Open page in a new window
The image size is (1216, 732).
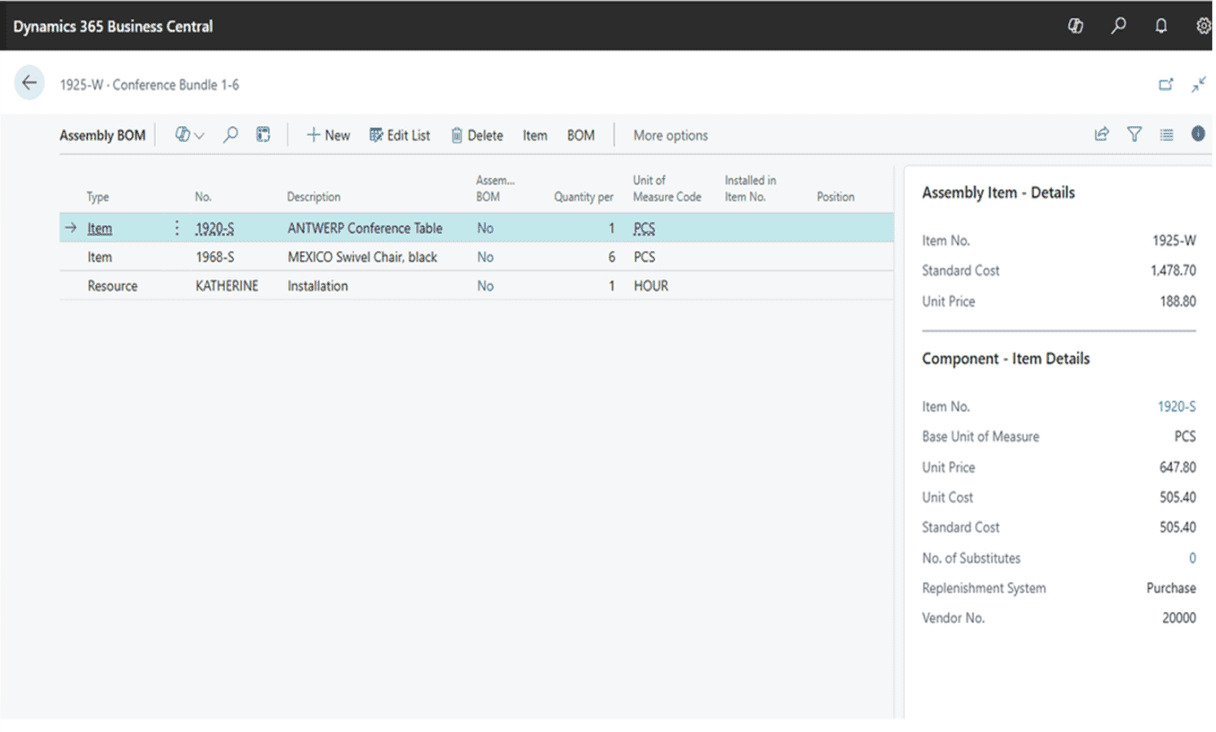(x=1166, y=85)
